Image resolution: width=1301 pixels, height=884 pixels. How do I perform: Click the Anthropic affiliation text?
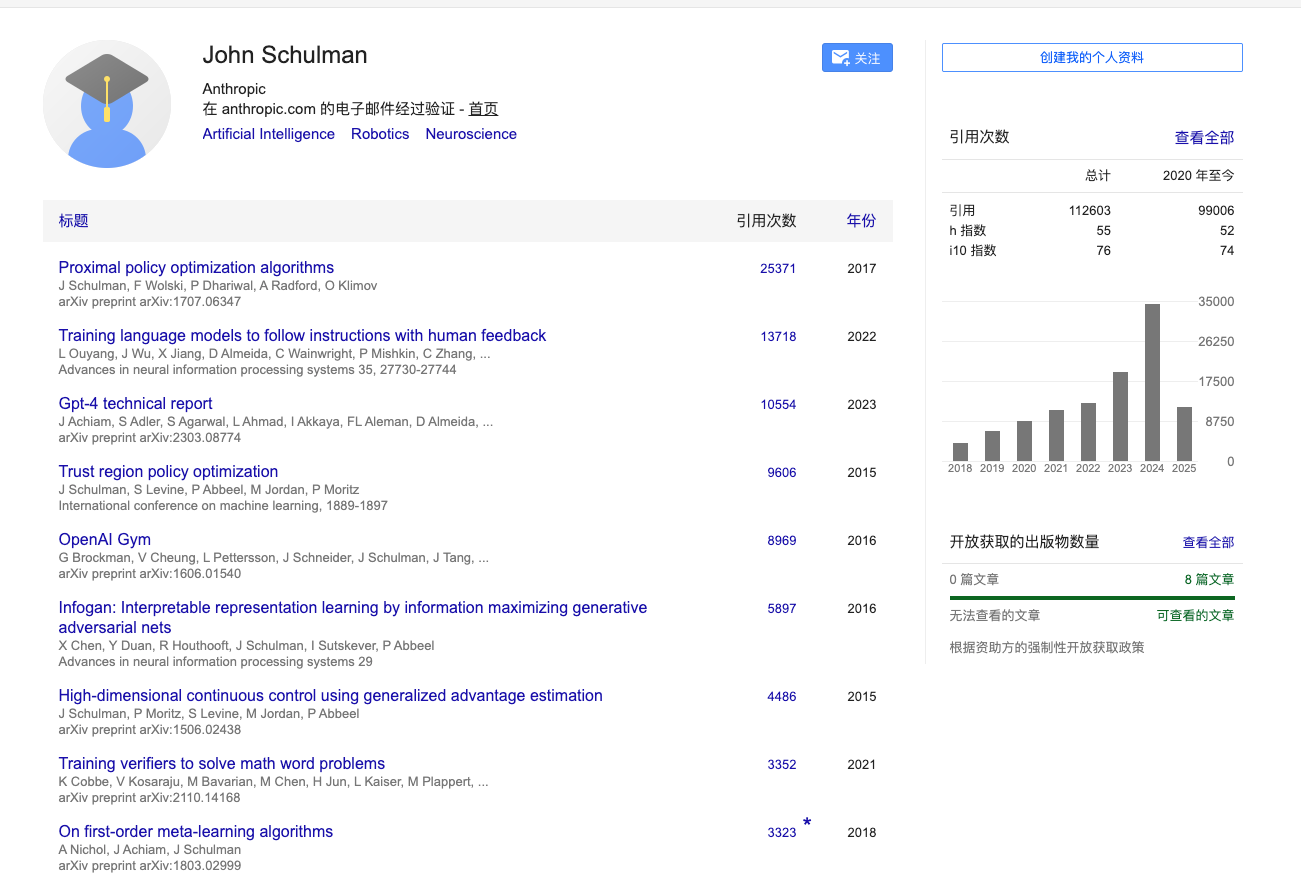[234, 89]
